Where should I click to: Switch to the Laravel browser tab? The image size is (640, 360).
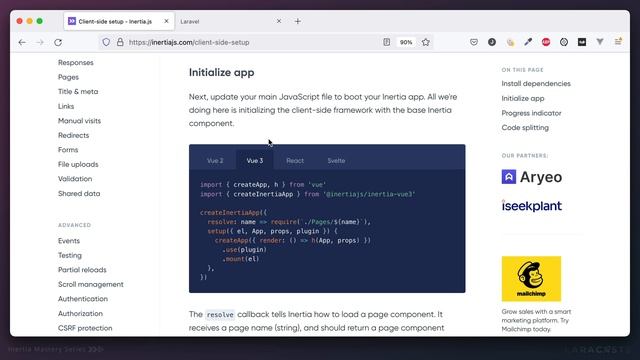(231, 21)
